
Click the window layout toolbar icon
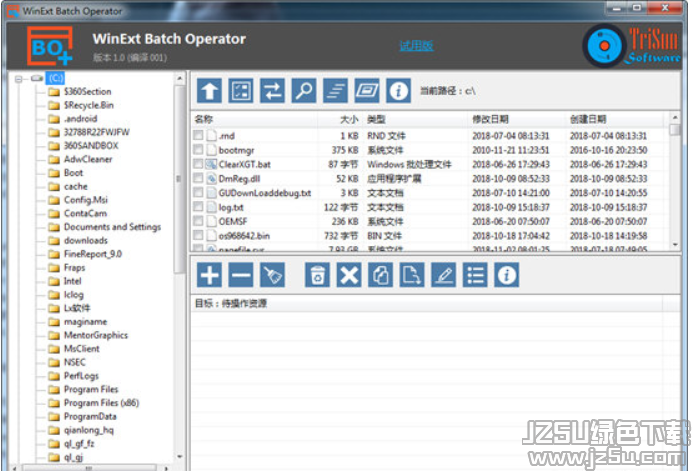(367, 91)
